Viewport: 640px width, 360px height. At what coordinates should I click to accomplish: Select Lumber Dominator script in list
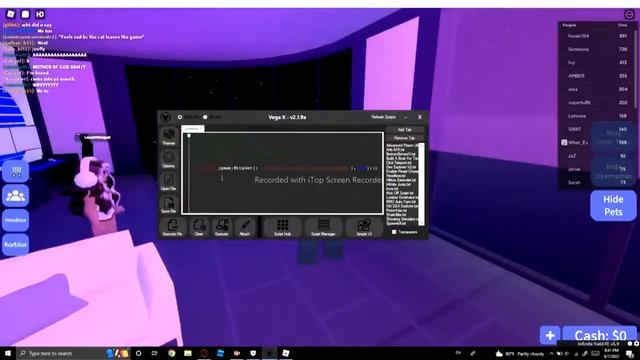click(x=402, y=198)
